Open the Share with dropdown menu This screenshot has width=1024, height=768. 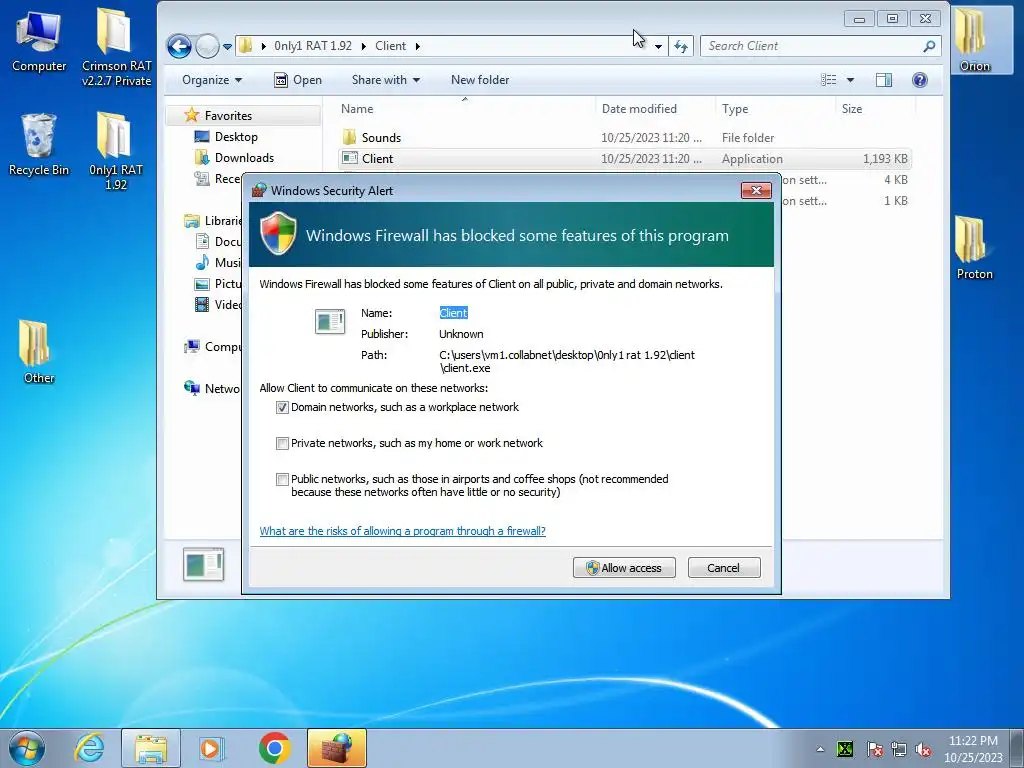pos(385,80)
